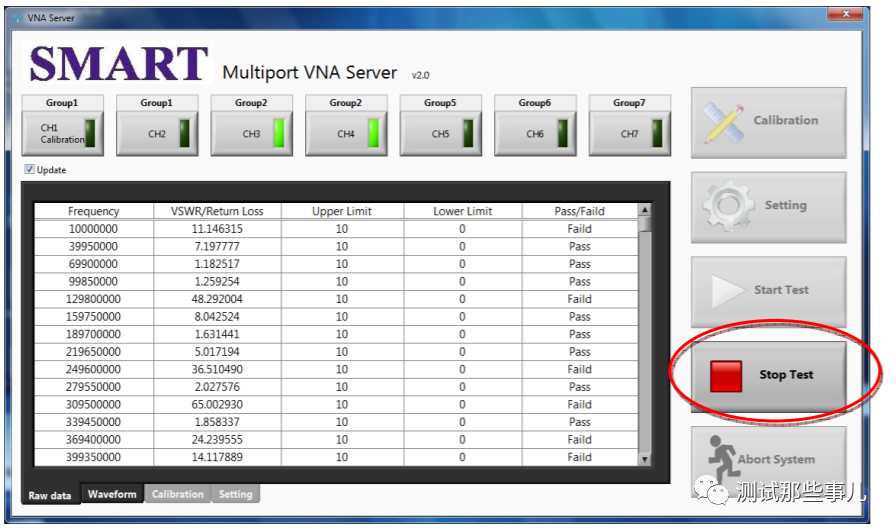Toggle the CH2 channel button
This screenshot has width=896, height=531.
coord(157,134)
